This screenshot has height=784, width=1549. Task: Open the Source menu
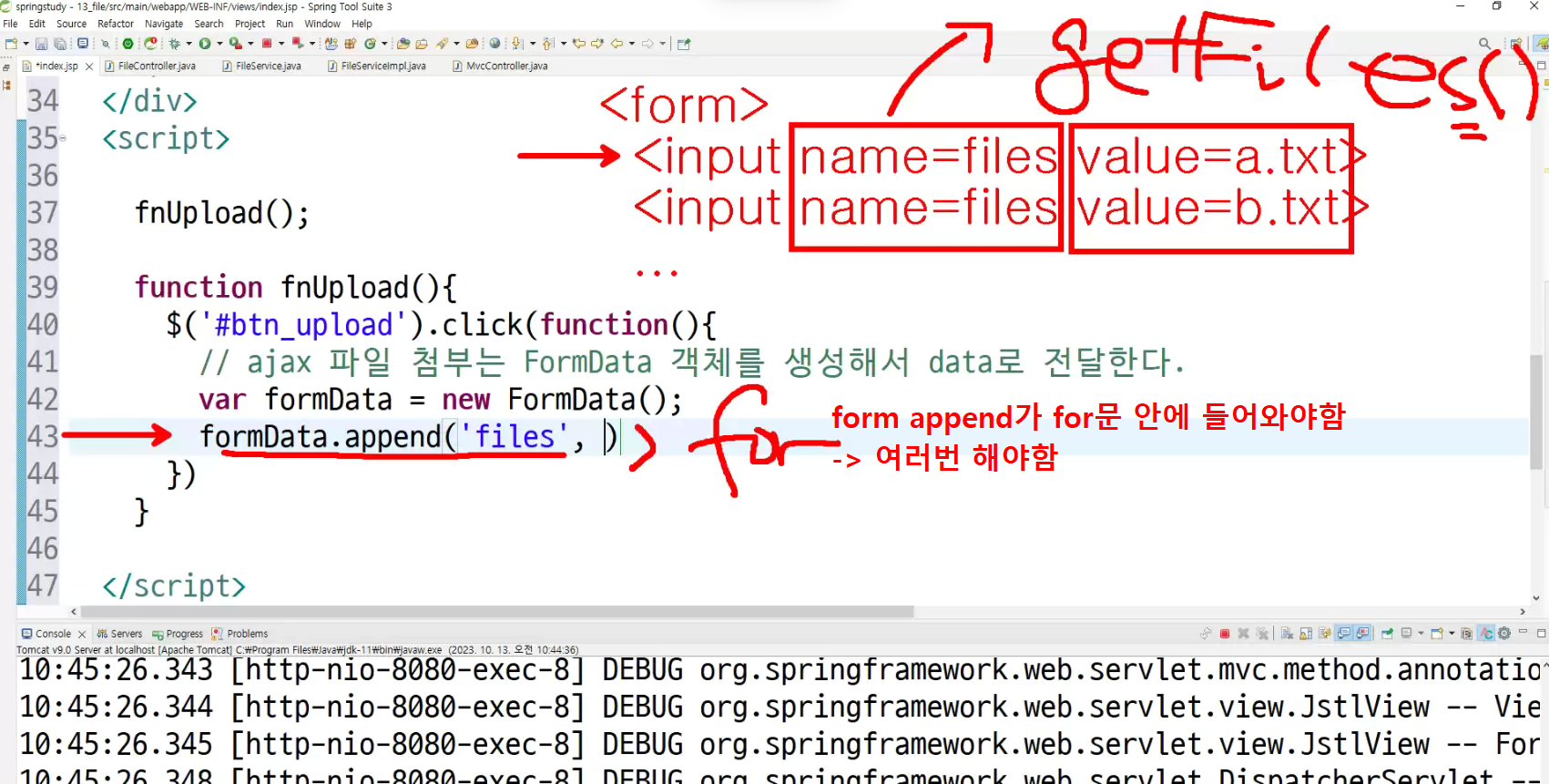coord(71,24)
